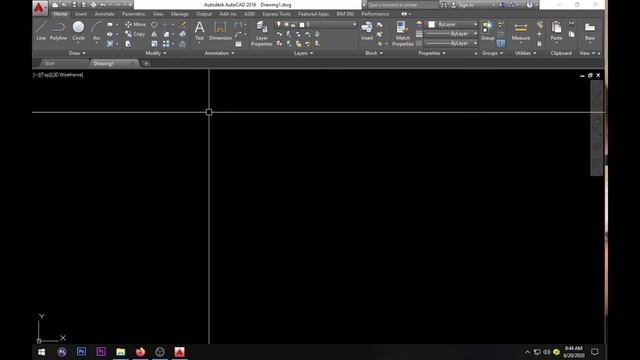Select the Offset tool icon
Screen dimensions: 640x360
(182, 43)
